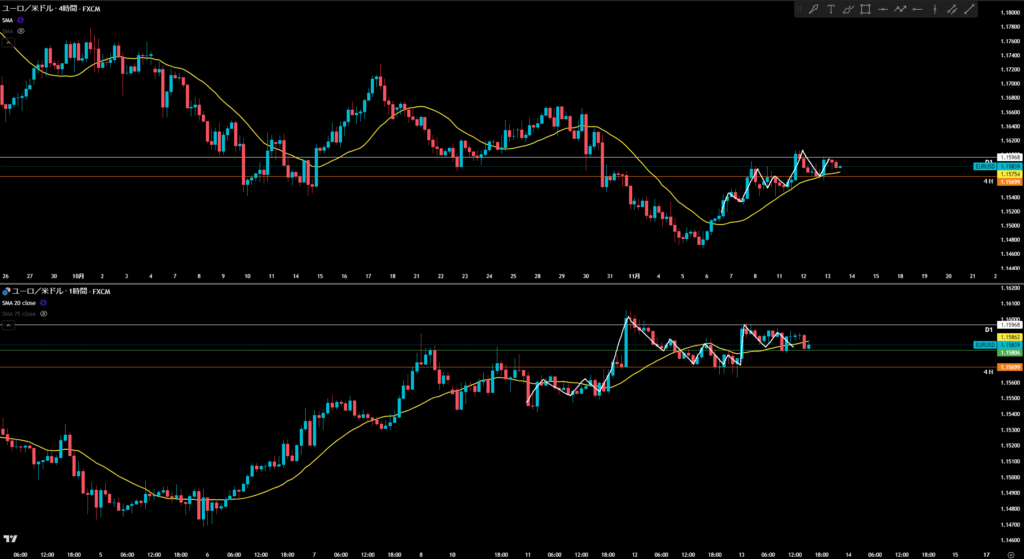1024x559 pixels.
Task: Select the rectangle shape tool
Action: click(865, 10)
